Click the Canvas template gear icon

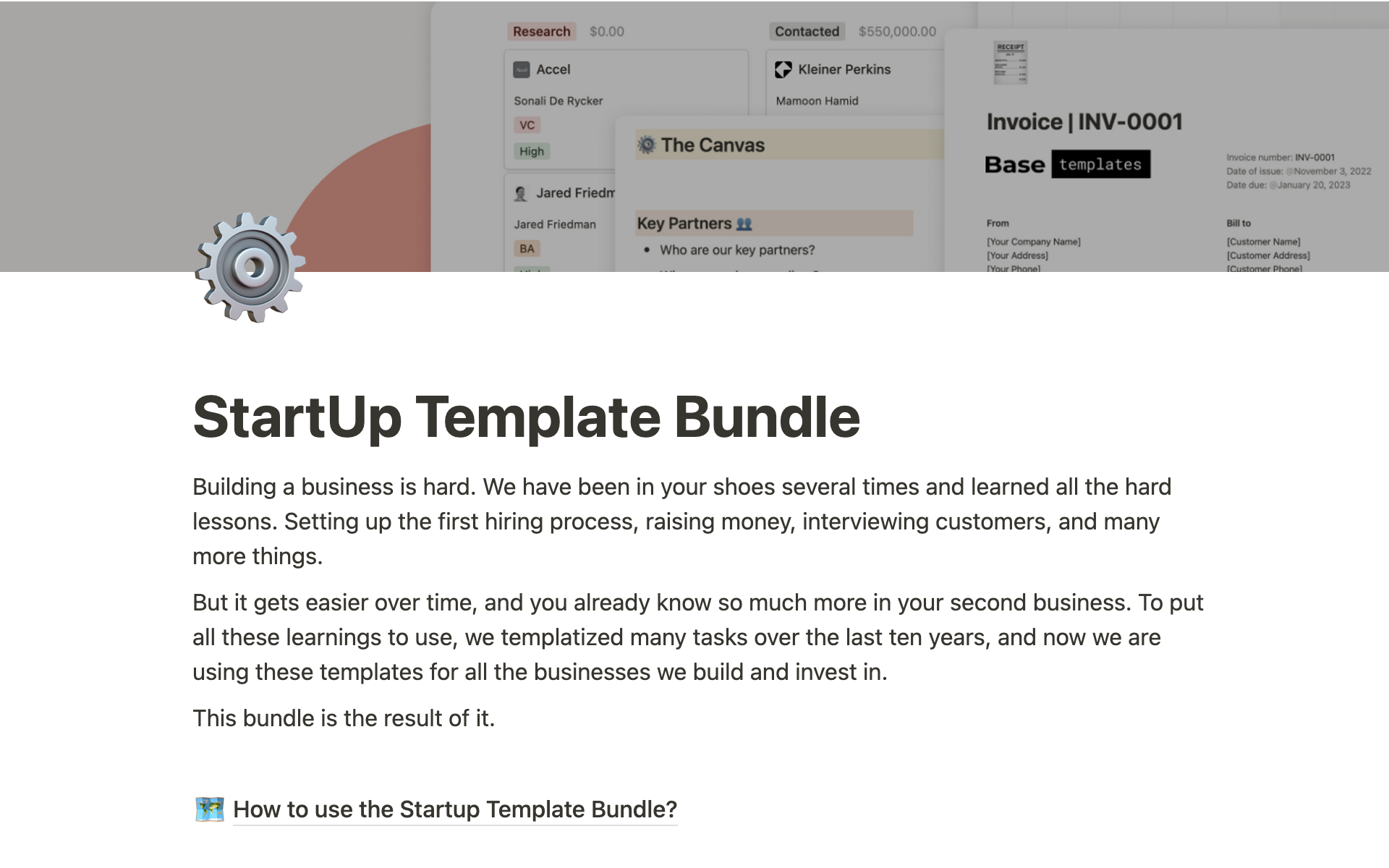[647, 144]
